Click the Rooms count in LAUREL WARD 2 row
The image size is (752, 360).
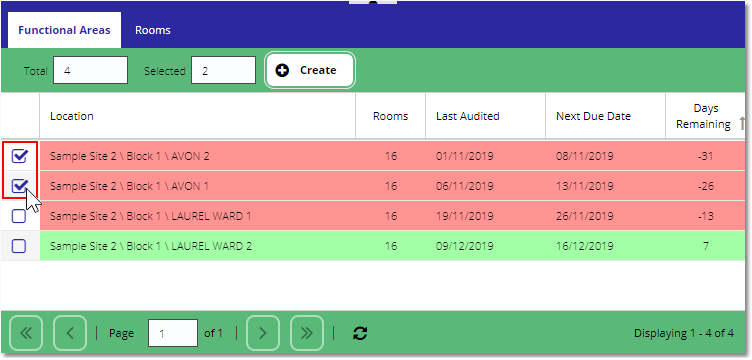pyautogui.click(x=391, y=246)
